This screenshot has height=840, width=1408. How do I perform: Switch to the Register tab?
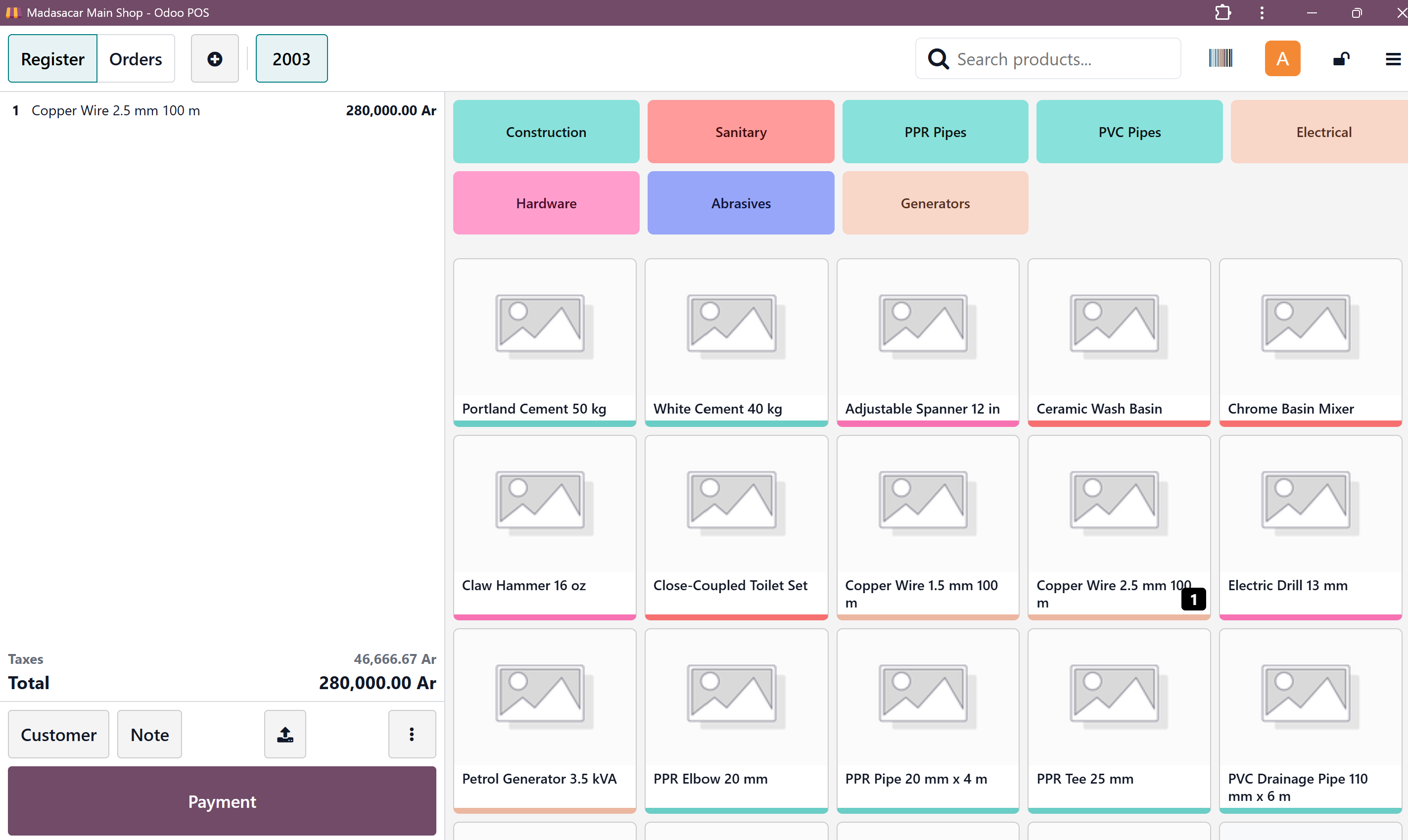click(x=52, y=58)
